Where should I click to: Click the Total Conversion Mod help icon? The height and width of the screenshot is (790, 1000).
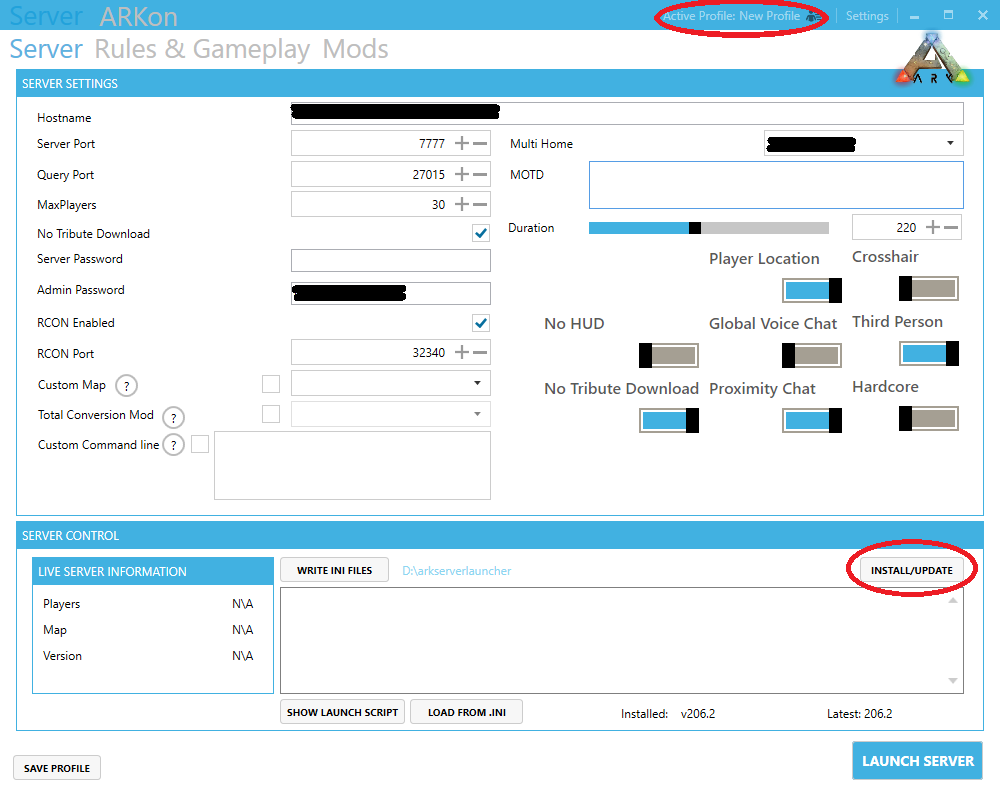(x=173, y=417)
